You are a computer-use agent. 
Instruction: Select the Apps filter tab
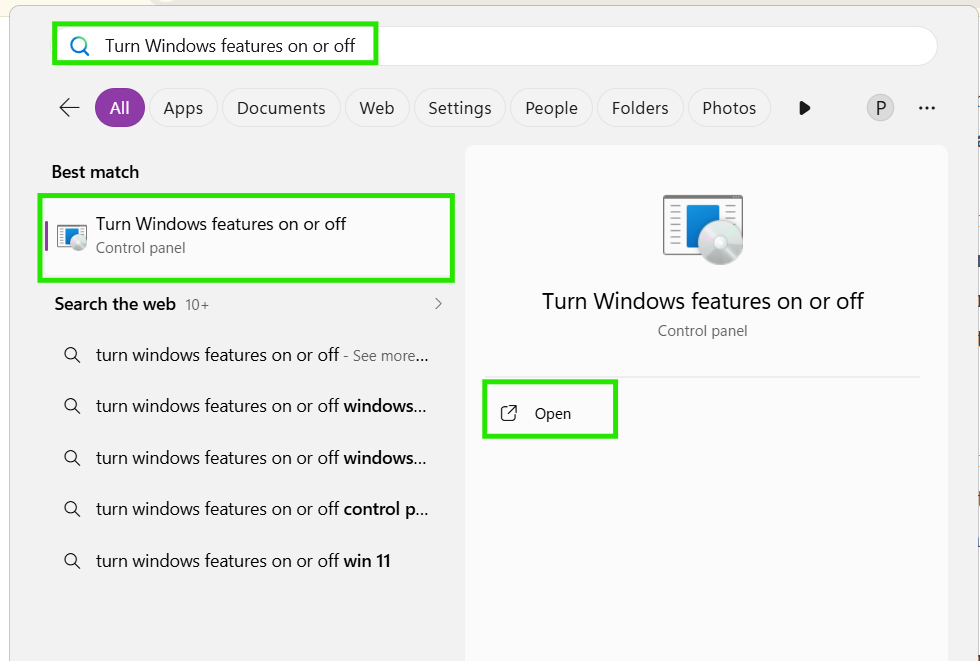point(183,108)
